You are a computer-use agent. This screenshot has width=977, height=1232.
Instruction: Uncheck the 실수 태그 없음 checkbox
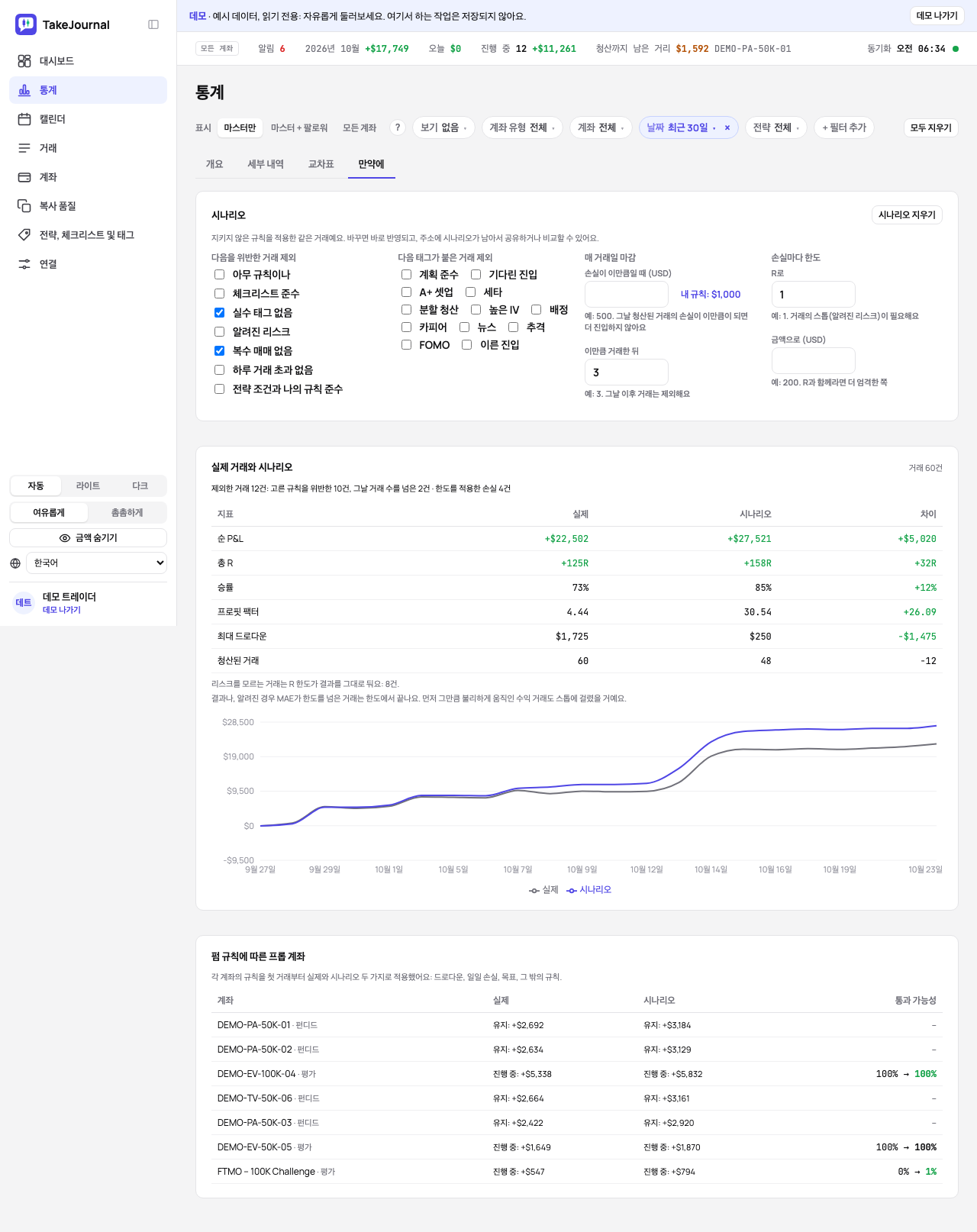pyautogui.click(x=219, y=312)
